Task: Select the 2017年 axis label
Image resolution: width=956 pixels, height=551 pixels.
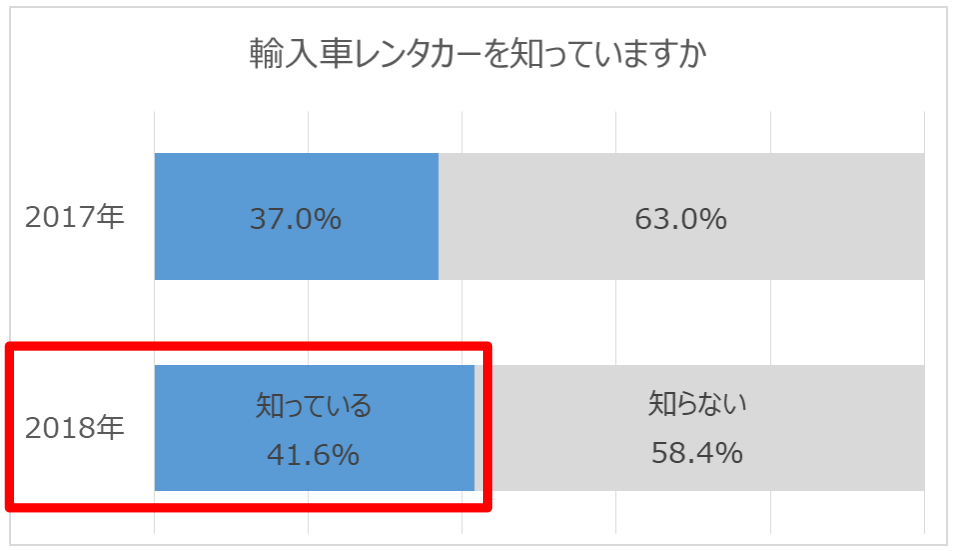Action: [x=74, y=217]
